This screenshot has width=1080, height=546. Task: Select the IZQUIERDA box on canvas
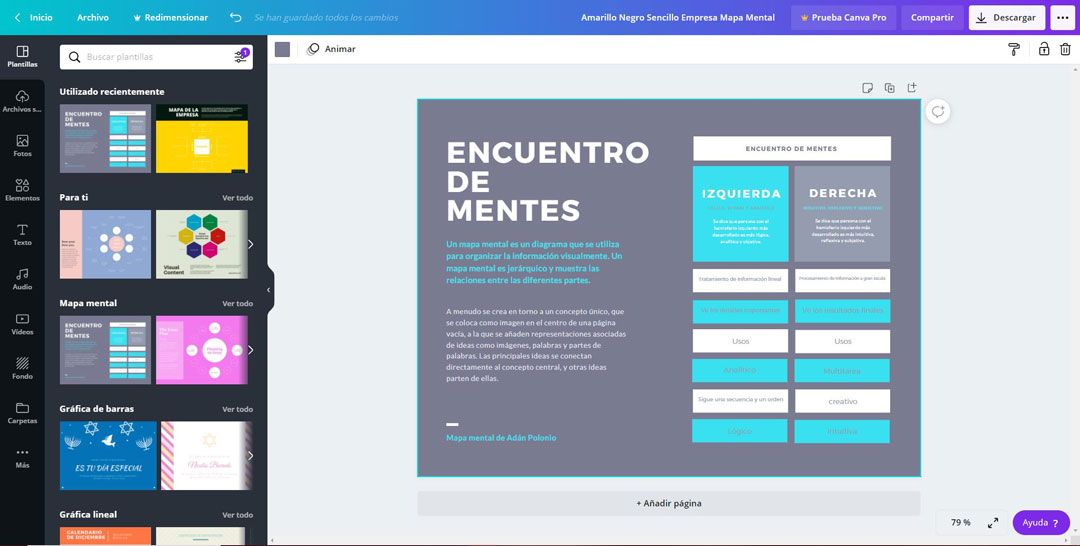click(x=740, y=213)
